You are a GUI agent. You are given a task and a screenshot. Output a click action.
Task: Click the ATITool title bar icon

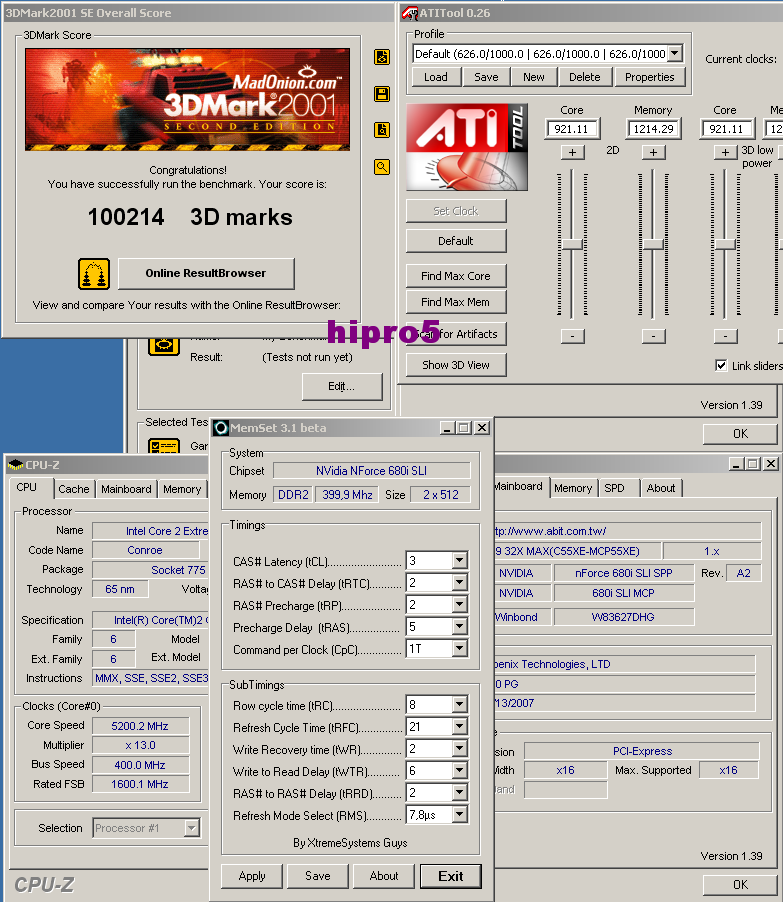pyautogui.click(x=410, y=13)
